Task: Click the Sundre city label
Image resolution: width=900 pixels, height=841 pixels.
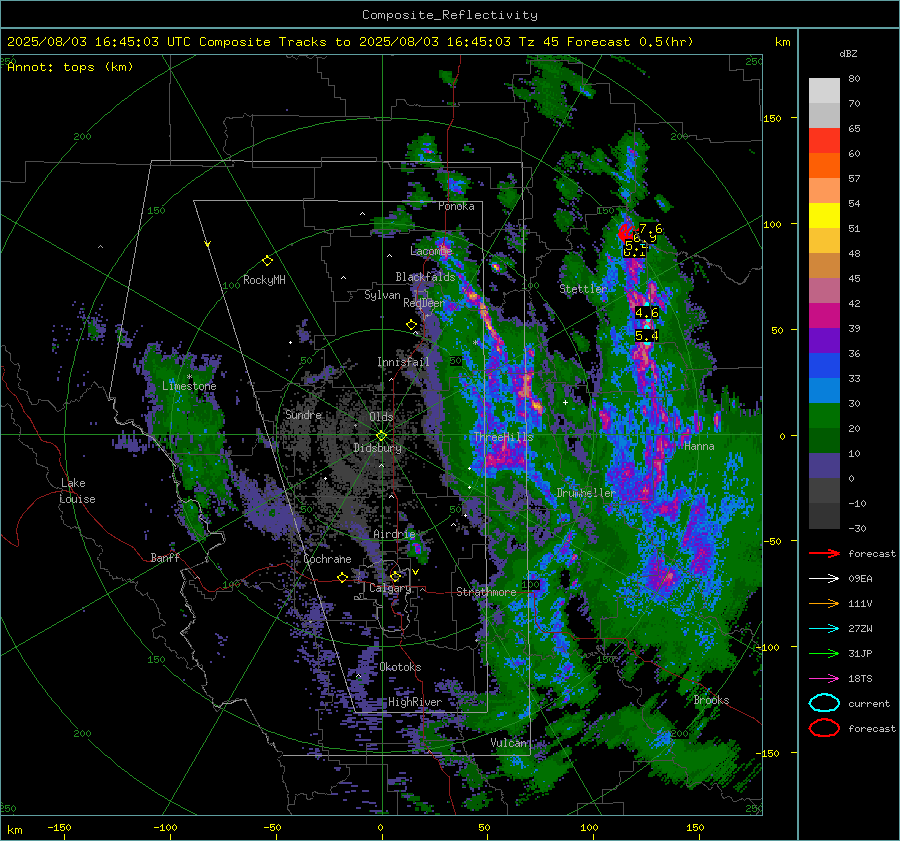Action: coord(303,415)
